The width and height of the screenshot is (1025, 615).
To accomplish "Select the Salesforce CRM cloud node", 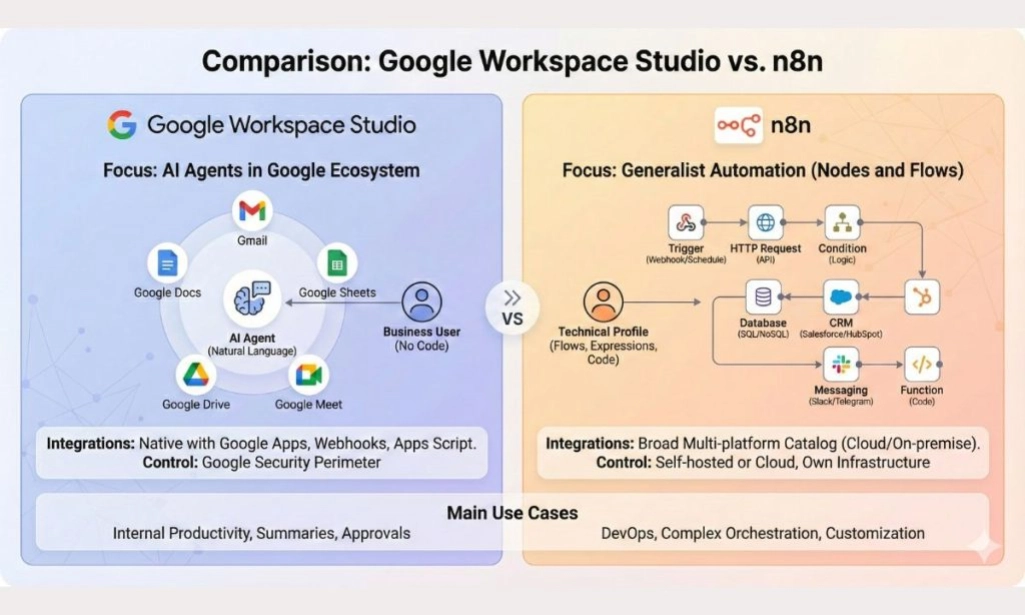I will point(841,297).
